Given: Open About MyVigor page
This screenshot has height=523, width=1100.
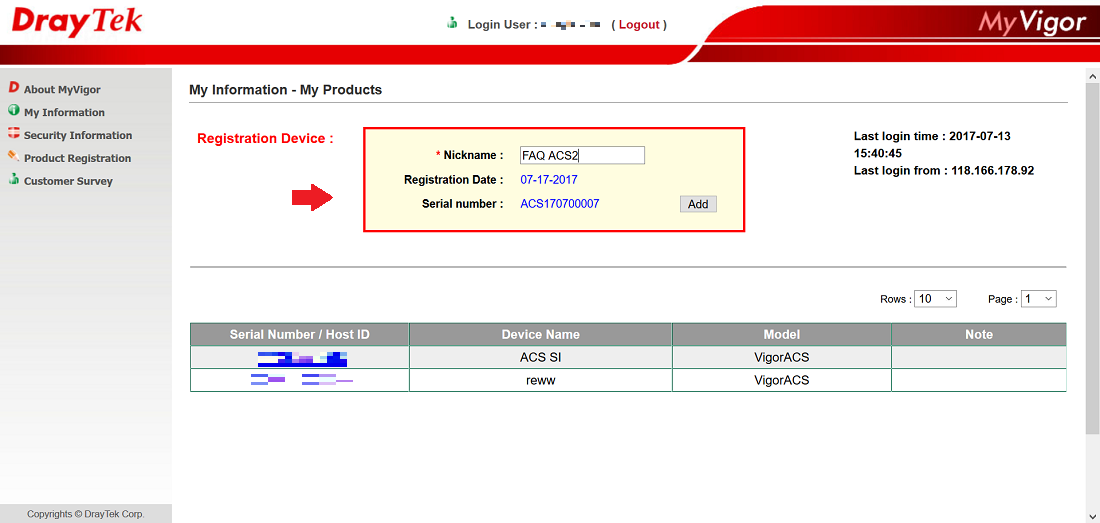Looking at the screenshot, I should pyautogui.click(x=62, y=90).
